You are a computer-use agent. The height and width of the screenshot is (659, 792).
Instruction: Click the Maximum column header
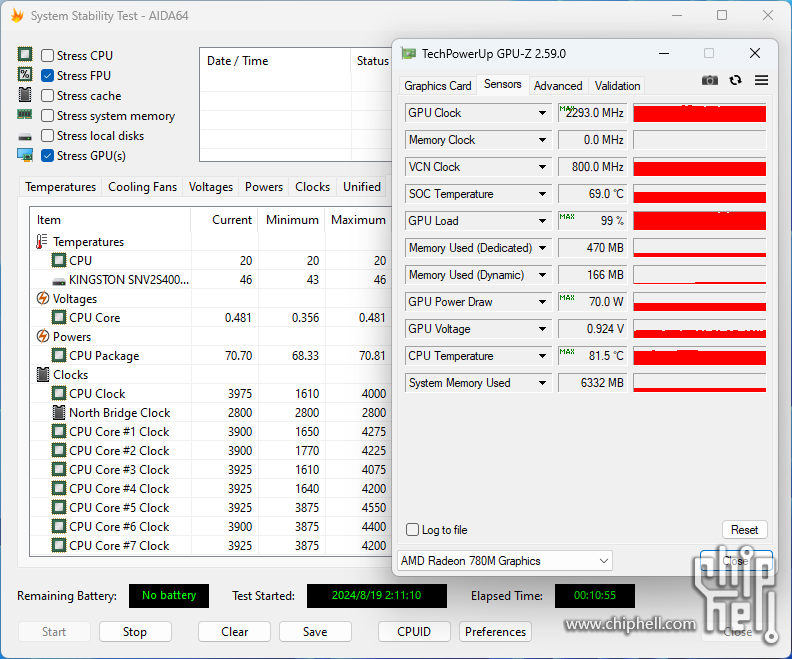pos(358,220)
